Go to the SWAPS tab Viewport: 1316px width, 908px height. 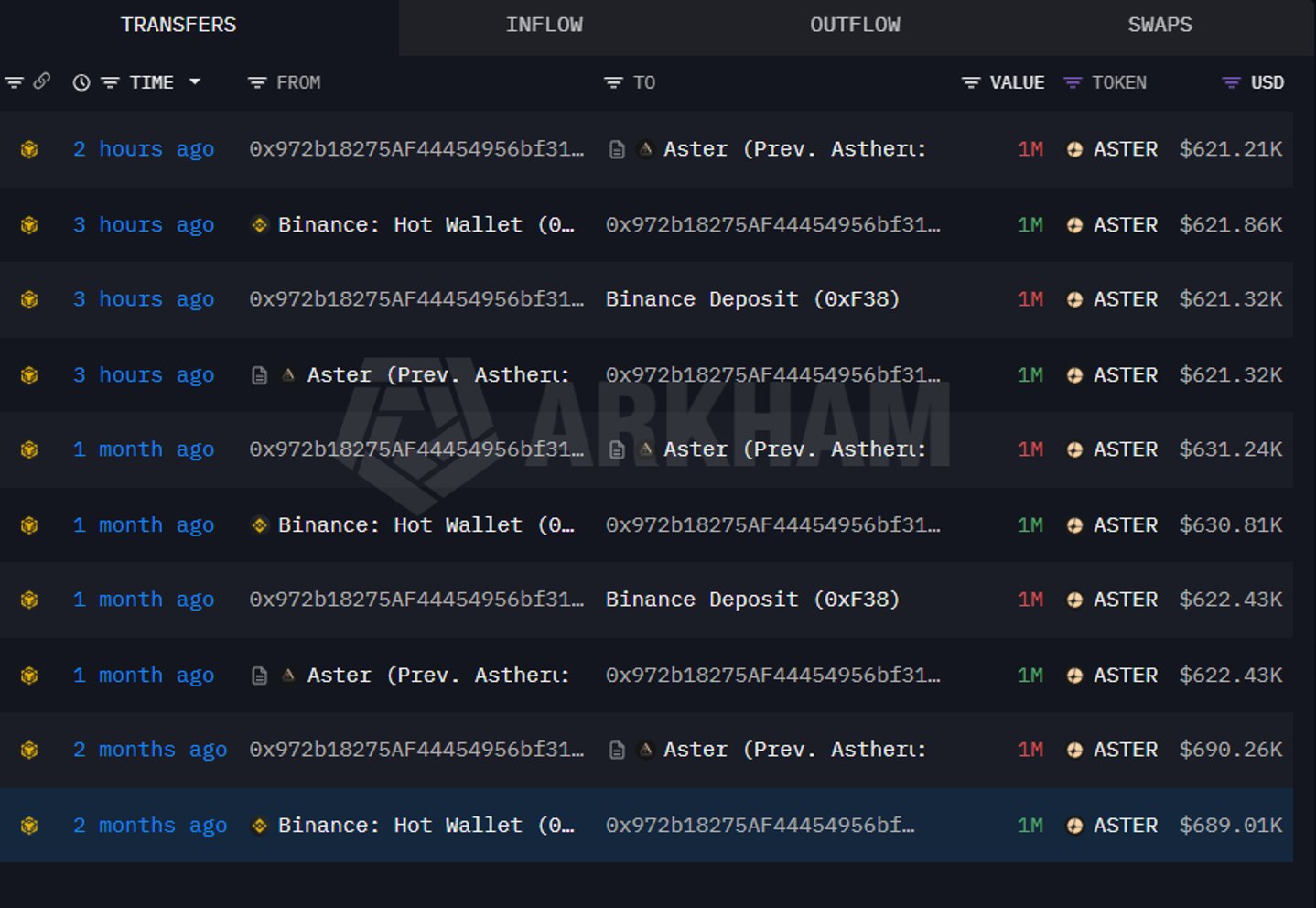(x=1160, y=25)
